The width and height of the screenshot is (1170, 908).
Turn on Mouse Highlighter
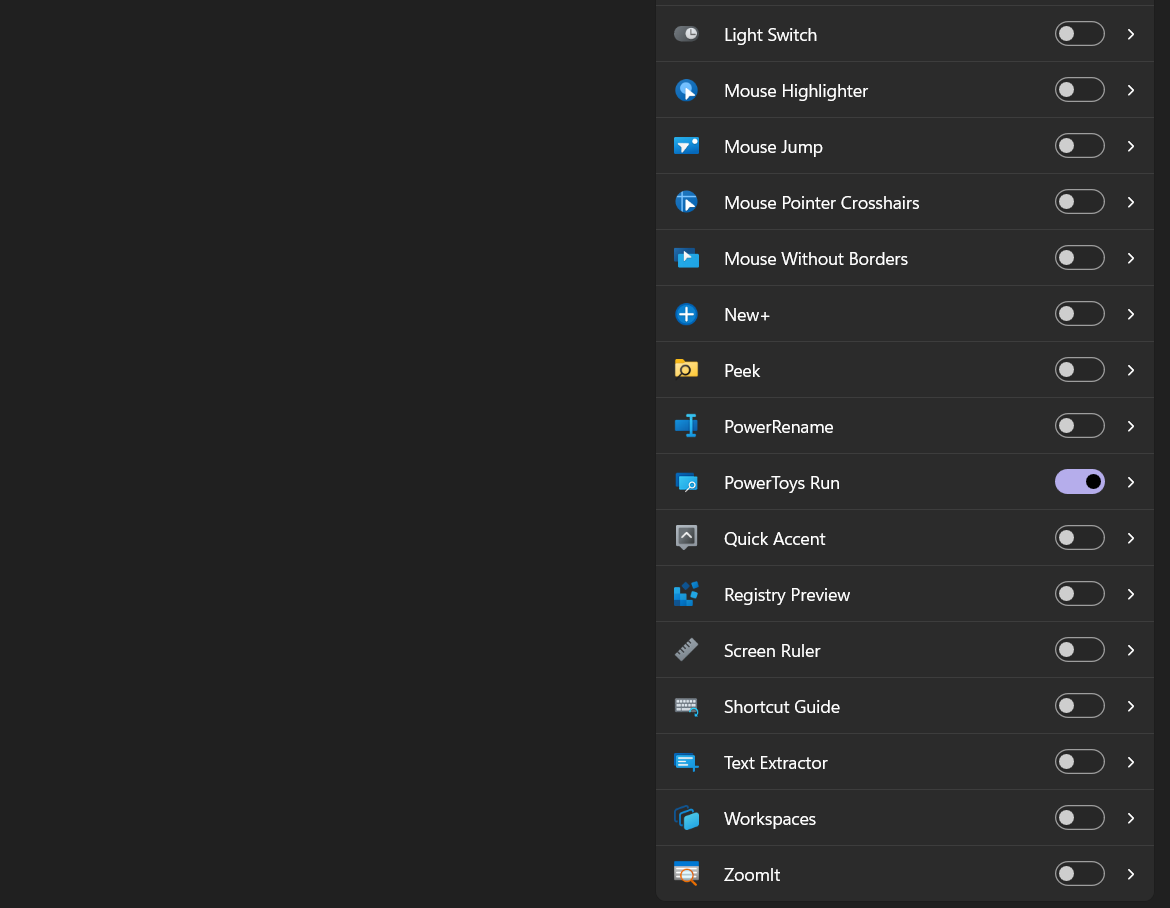(x=1079, y=90)
